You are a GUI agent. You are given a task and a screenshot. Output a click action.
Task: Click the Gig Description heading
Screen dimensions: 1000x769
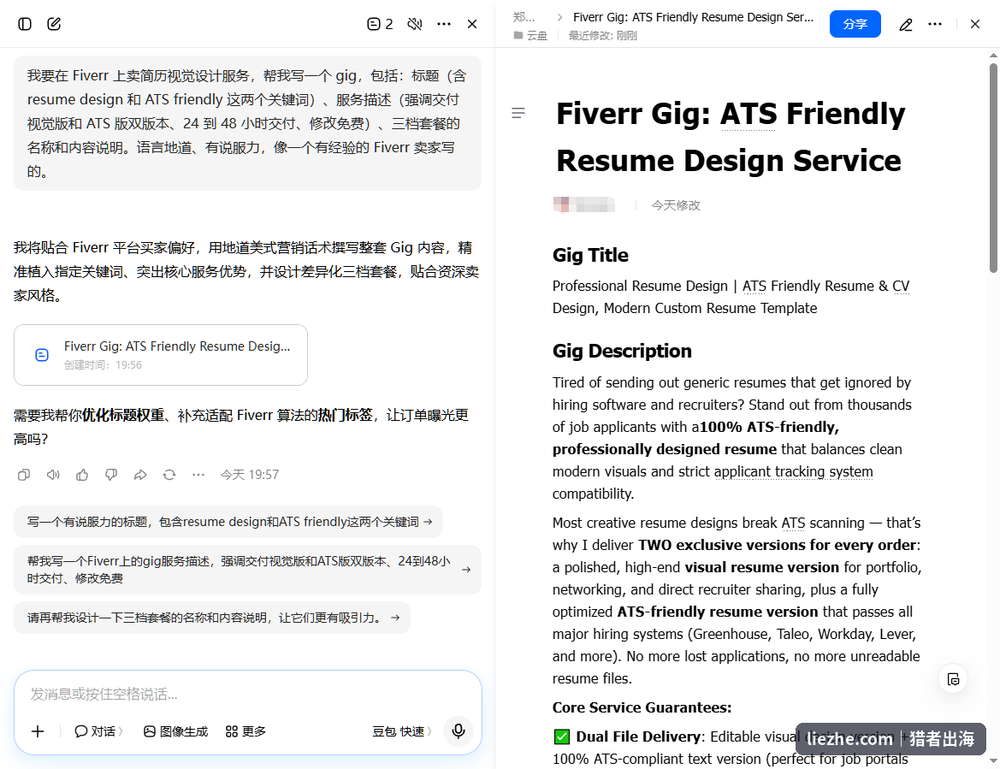622,351
